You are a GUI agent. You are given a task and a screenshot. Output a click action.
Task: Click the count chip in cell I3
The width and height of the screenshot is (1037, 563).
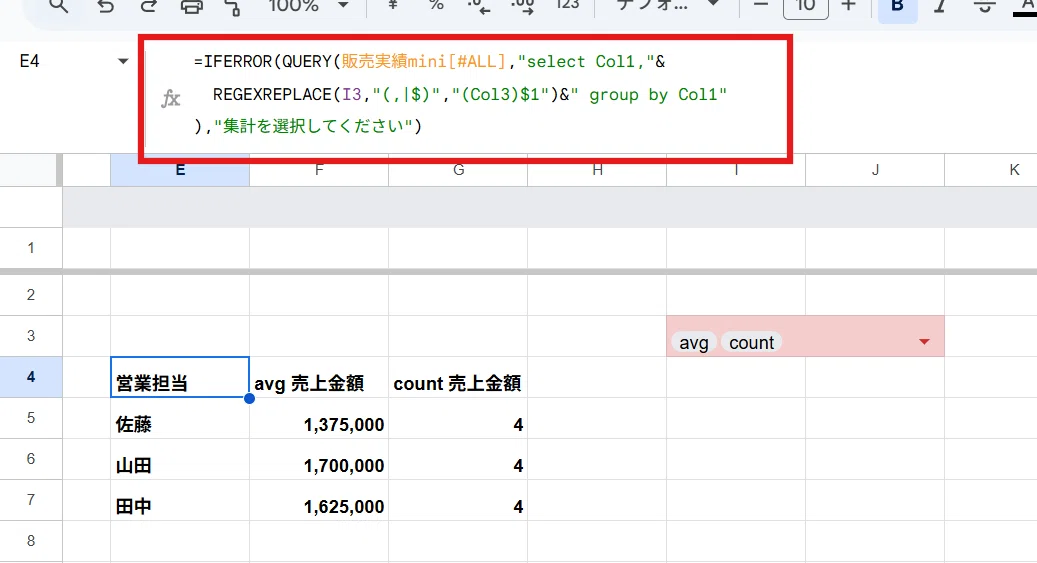(751, 343)
